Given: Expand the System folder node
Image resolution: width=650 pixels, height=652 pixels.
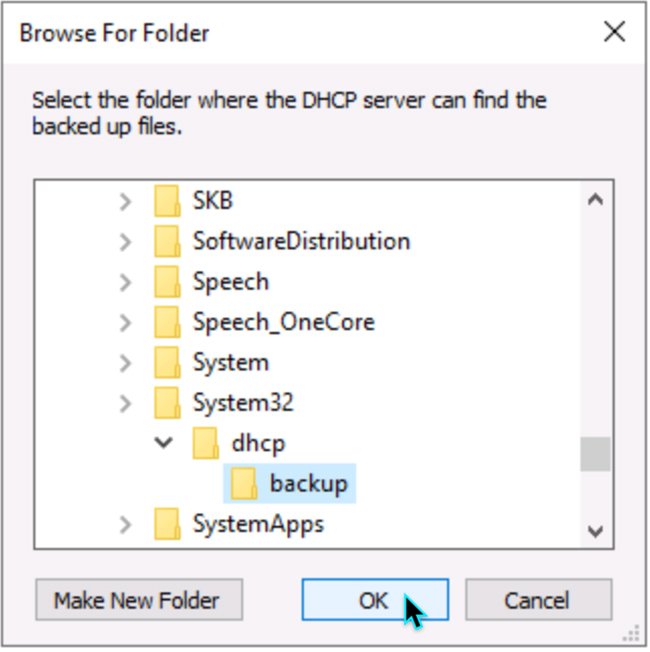Looking at the screenshot, I should (125, 362).
